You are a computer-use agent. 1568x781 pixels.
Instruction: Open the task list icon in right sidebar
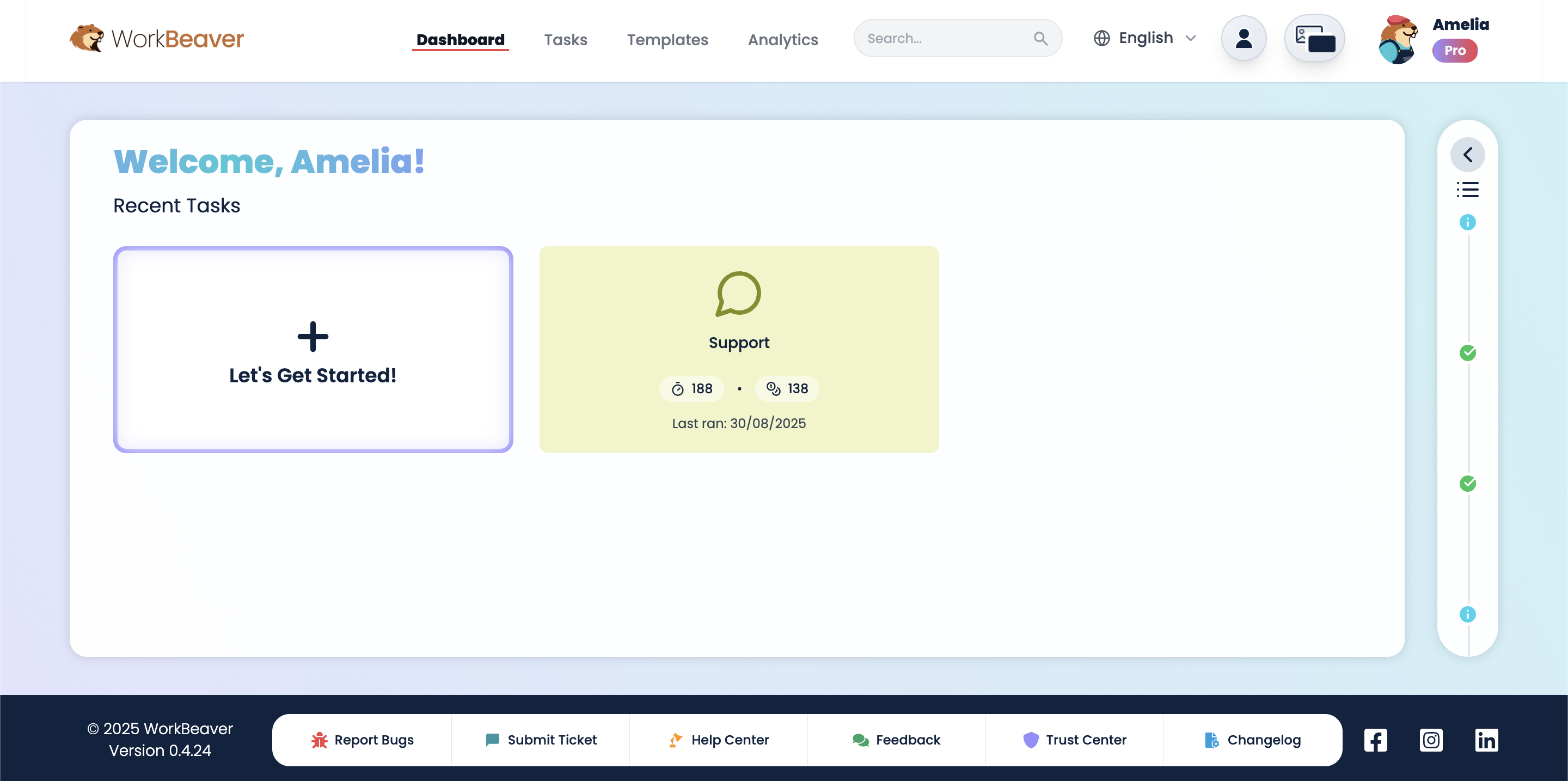point(1468,190)
